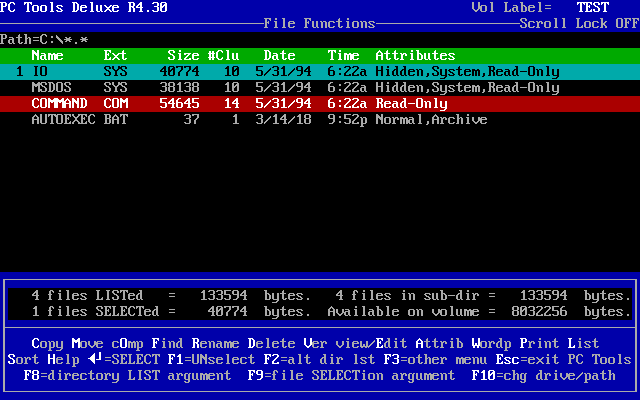Click the #Clu column header

pyautogui.click(x=223, y=56)
